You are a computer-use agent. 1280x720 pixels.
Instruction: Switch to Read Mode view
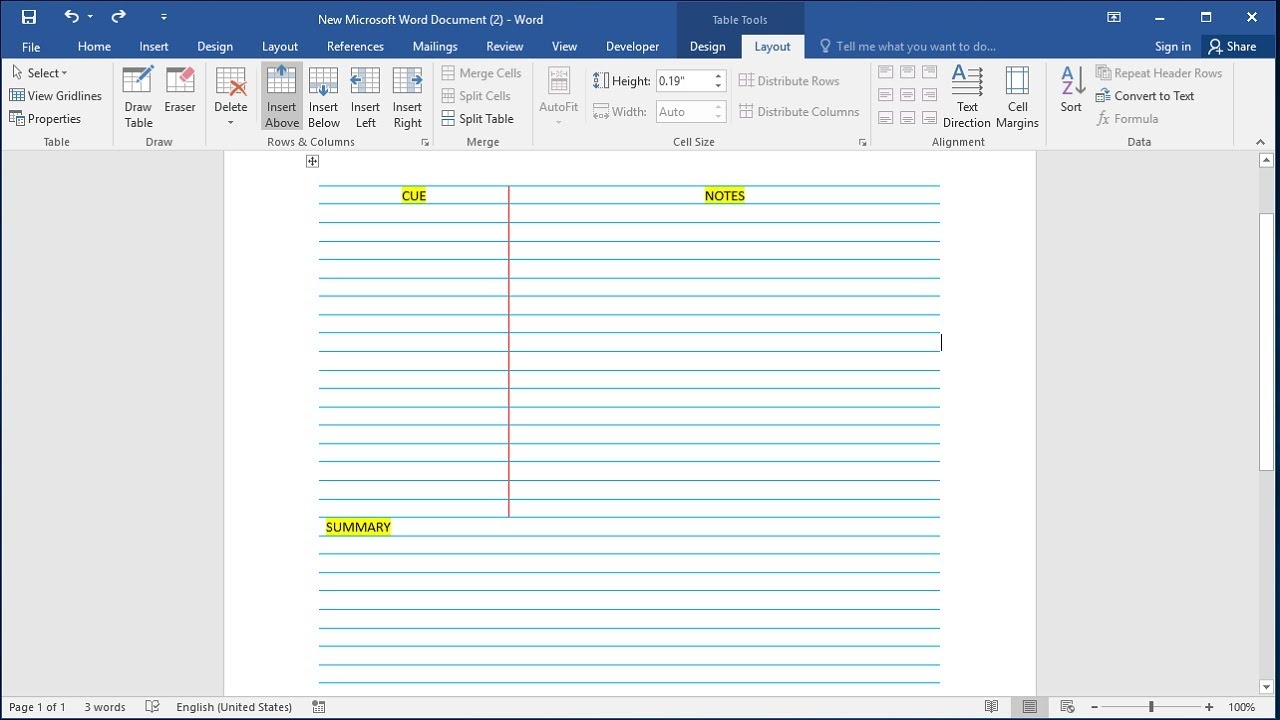[x=991, y=707]
